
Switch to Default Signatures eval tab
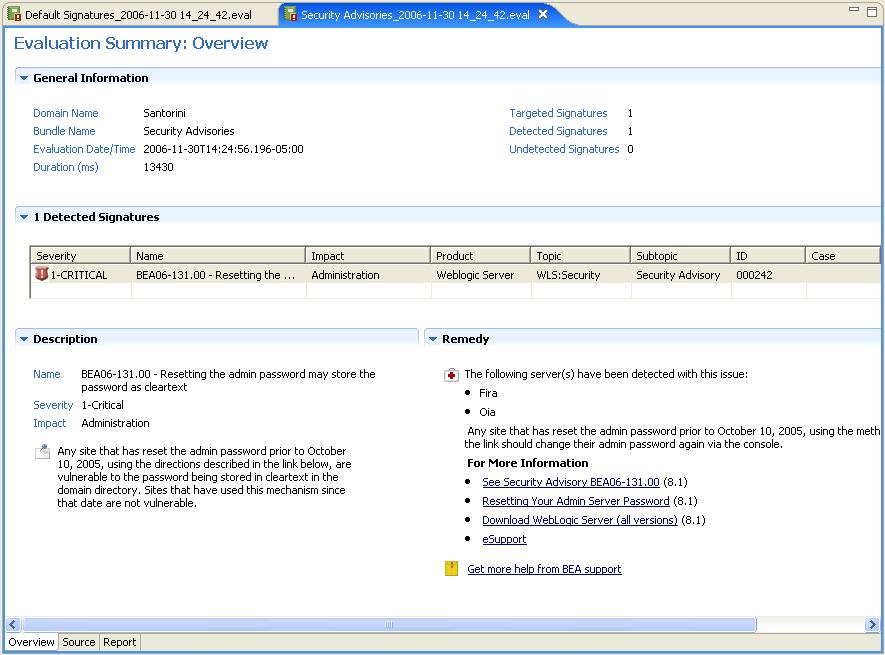coord(138,15)
